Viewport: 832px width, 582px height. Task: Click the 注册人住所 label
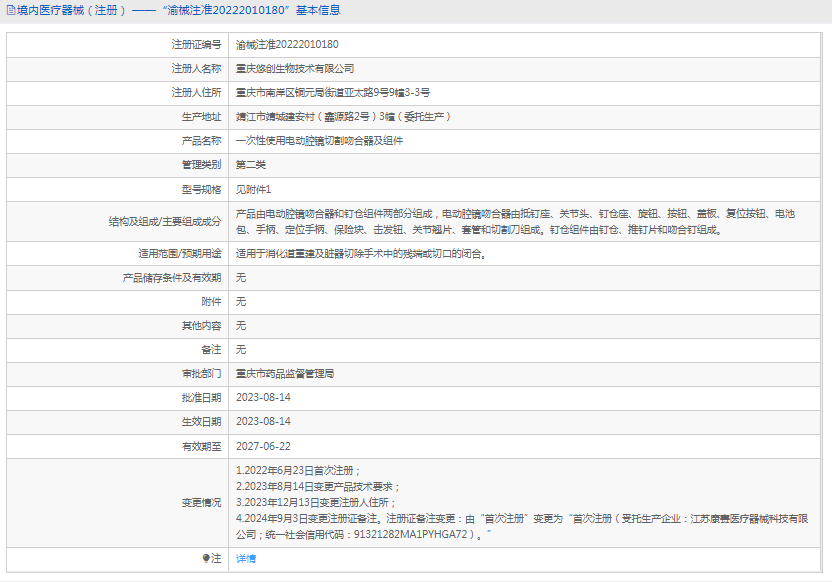pos(196,93)
